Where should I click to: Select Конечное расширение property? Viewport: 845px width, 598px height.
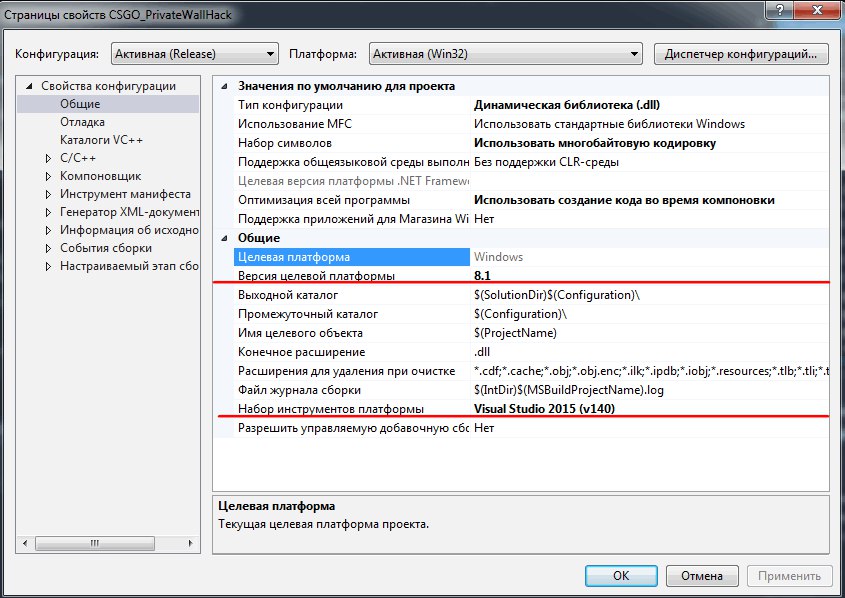302,352
